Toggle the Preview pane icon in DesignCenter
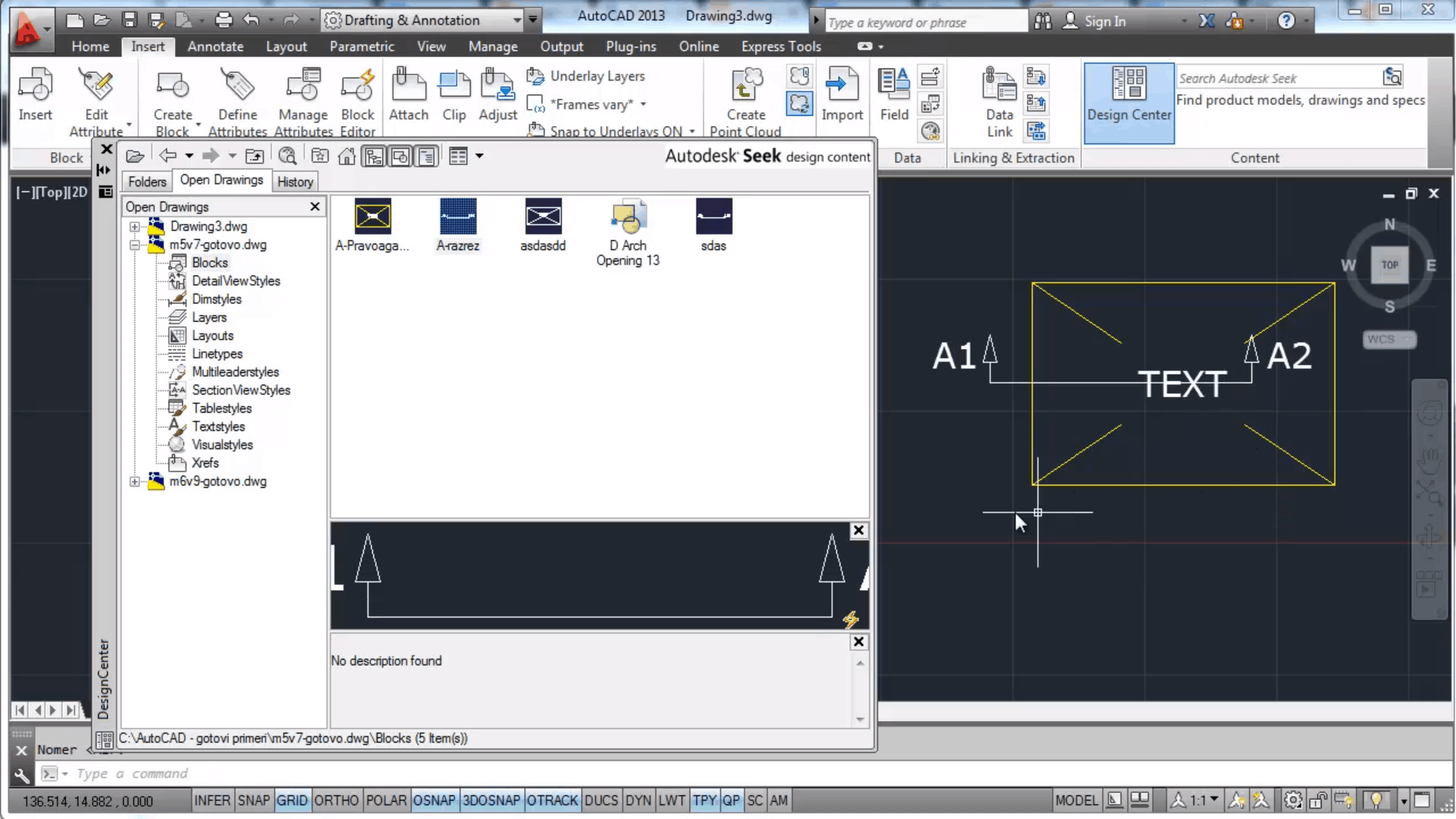Image resolution: width=1456 pixels, height=819 pixels. pyautogui.click(x=400, y=156)
